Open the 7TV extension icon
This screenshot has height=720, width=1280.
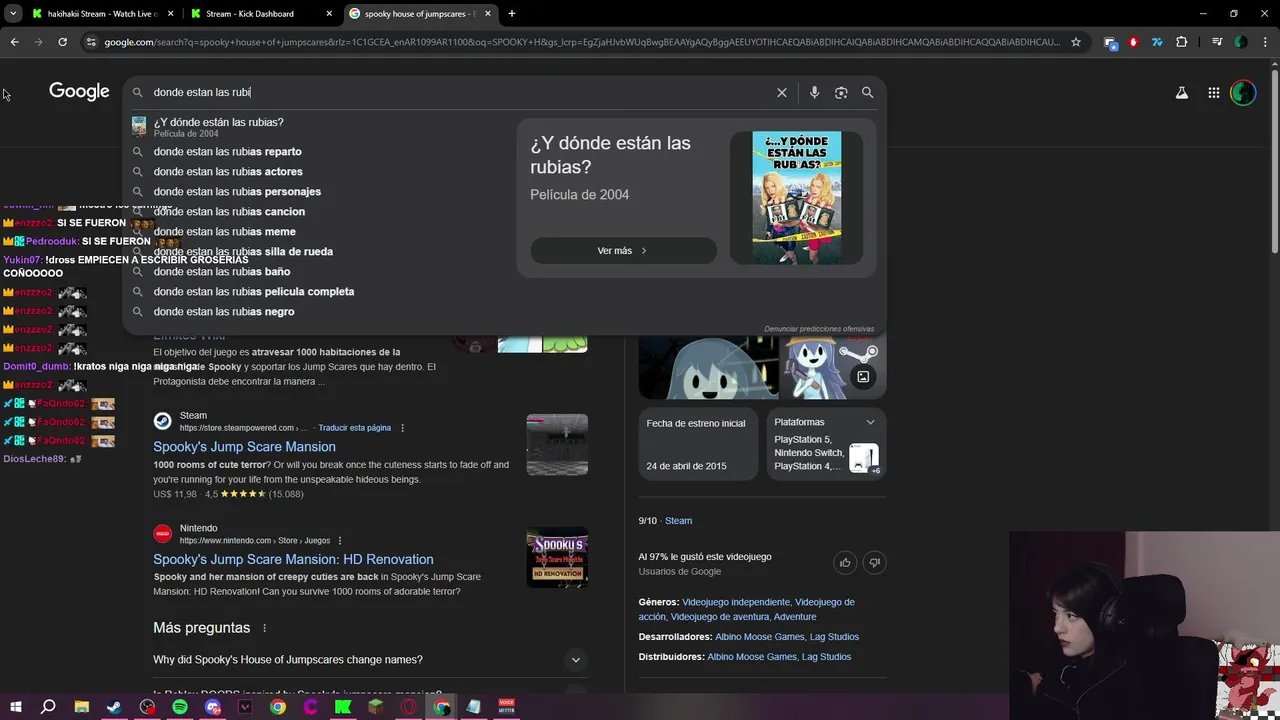pos(1157,42)
